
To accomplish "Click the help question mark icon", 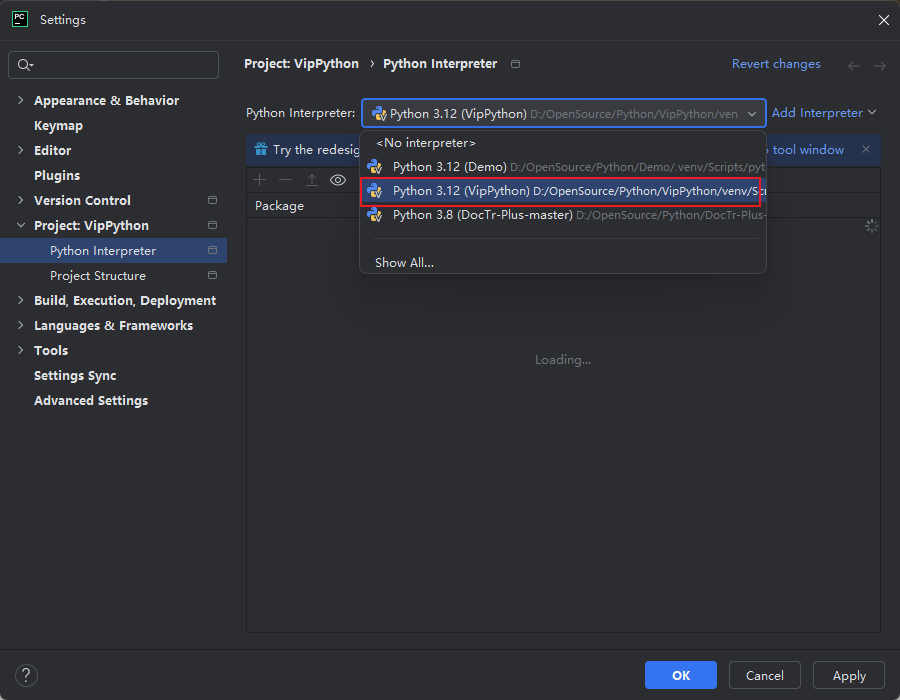I will [27, 675].
